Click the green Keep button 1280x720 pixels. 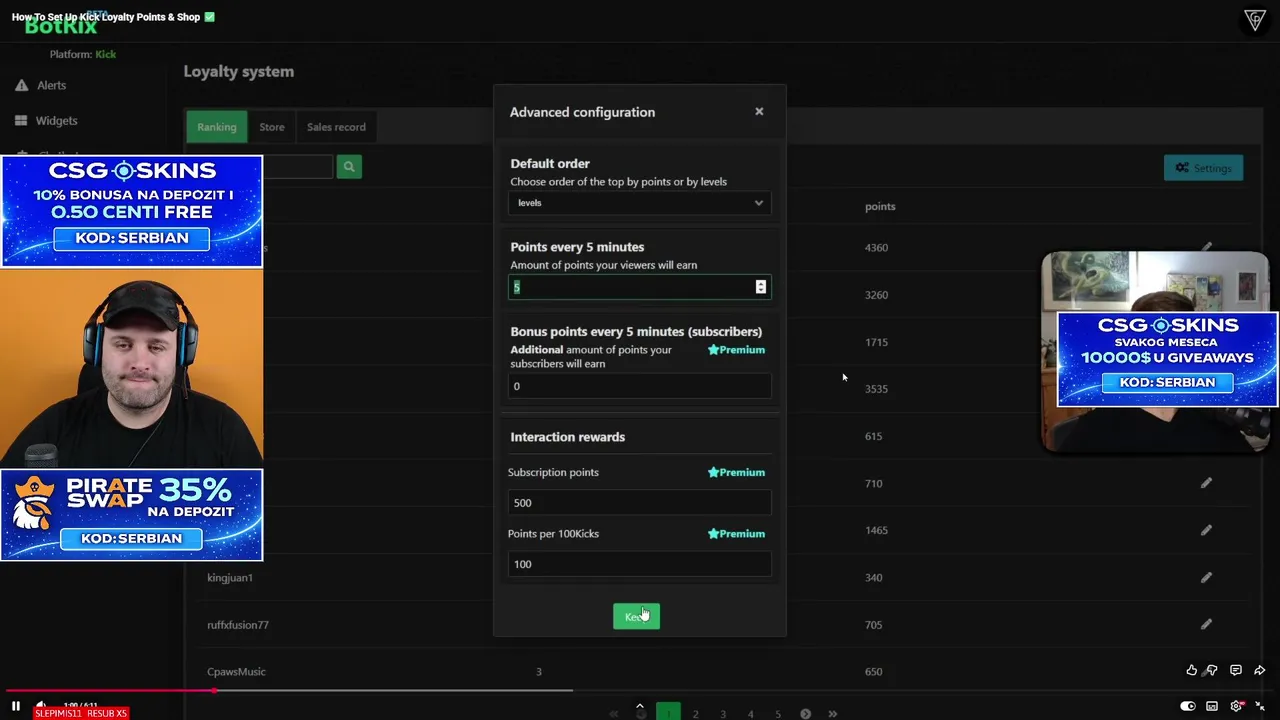pyautogui.click(x=636, y=616)
